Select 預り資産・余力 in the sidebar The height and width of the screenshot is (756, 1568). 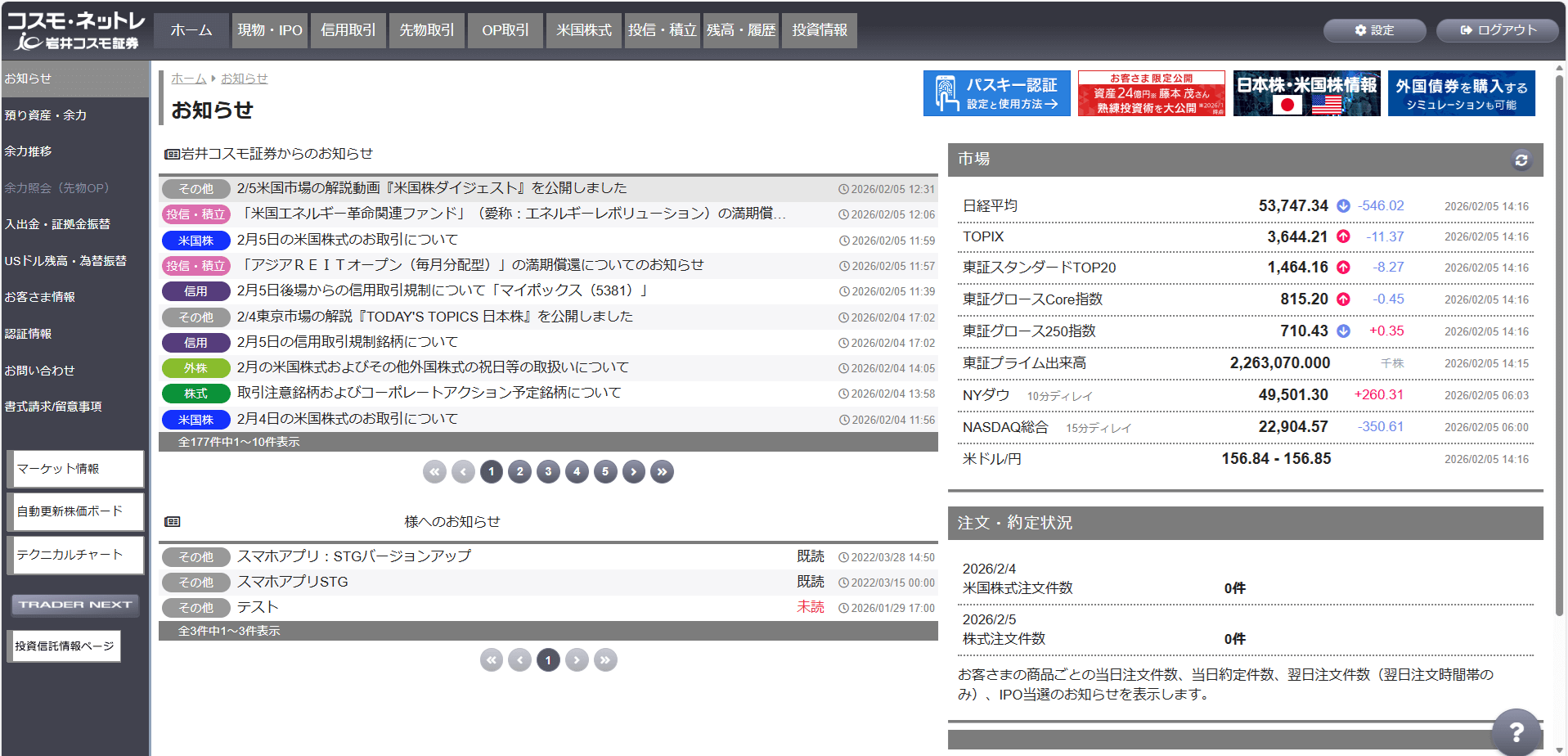tap(46, 115)
